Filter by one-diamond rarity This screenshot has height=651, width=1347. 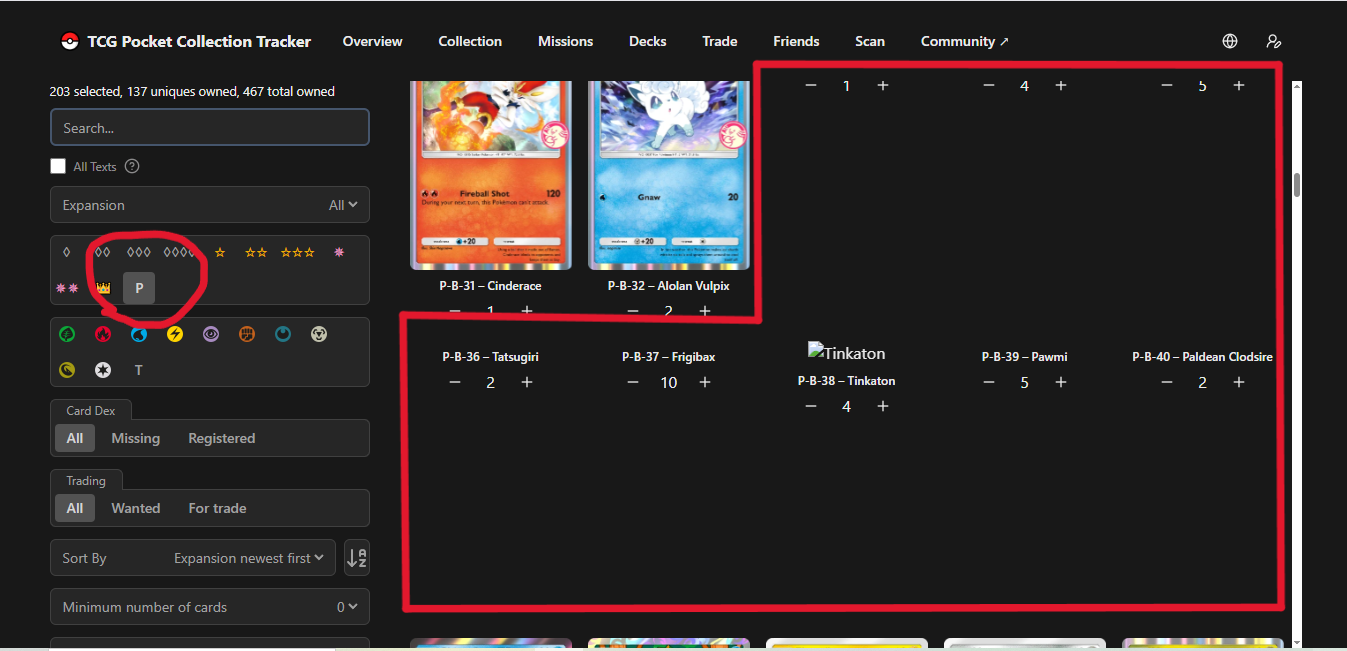click(x=66, y=252)
